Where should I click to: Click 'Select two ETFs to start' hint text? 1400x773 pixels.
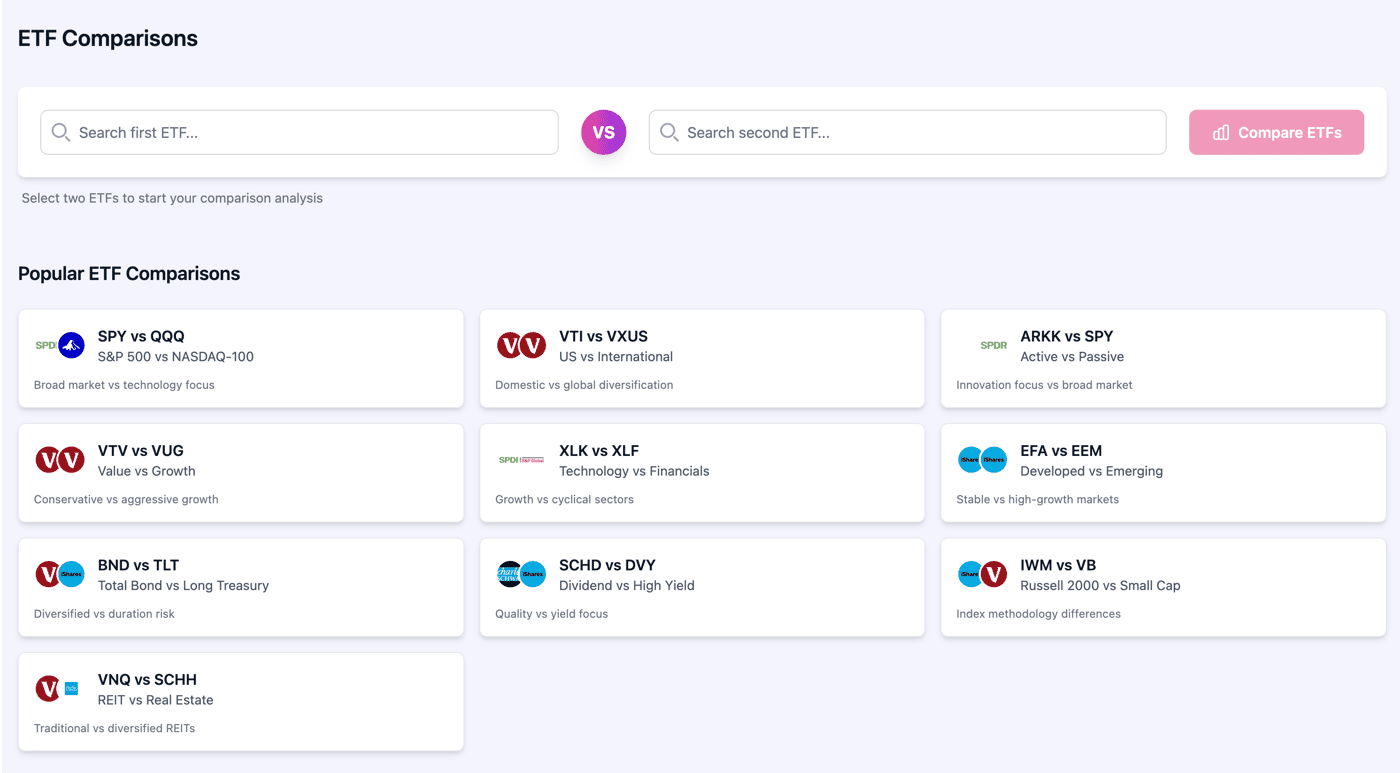pyautogui.click(x=172, y=198)
